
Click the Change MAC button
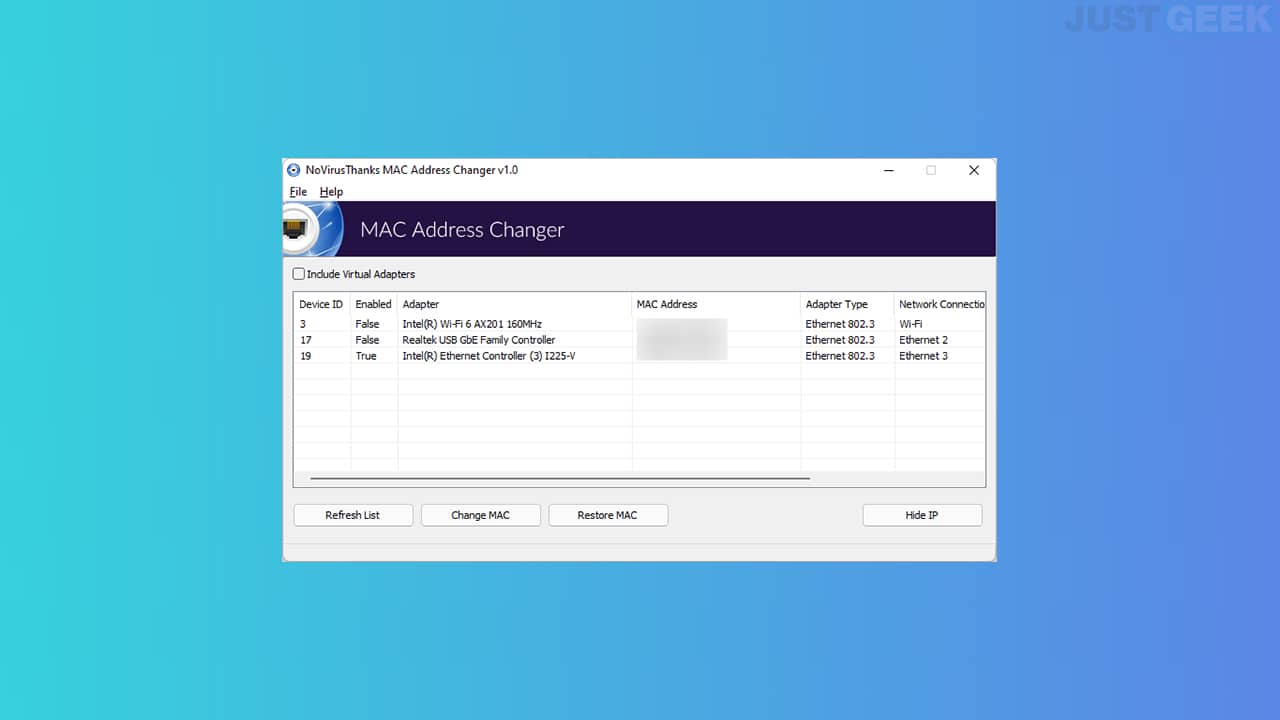(481, 515)
